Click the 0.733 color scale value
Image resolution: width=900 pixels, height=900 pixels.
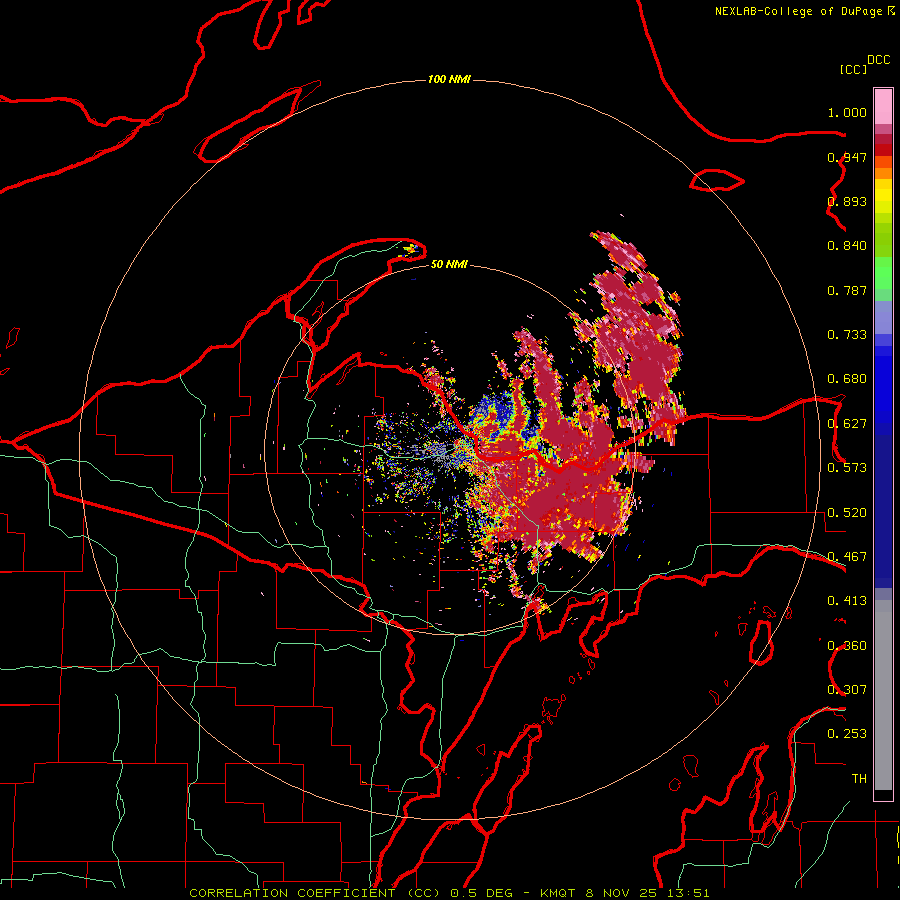coord(847,335)
